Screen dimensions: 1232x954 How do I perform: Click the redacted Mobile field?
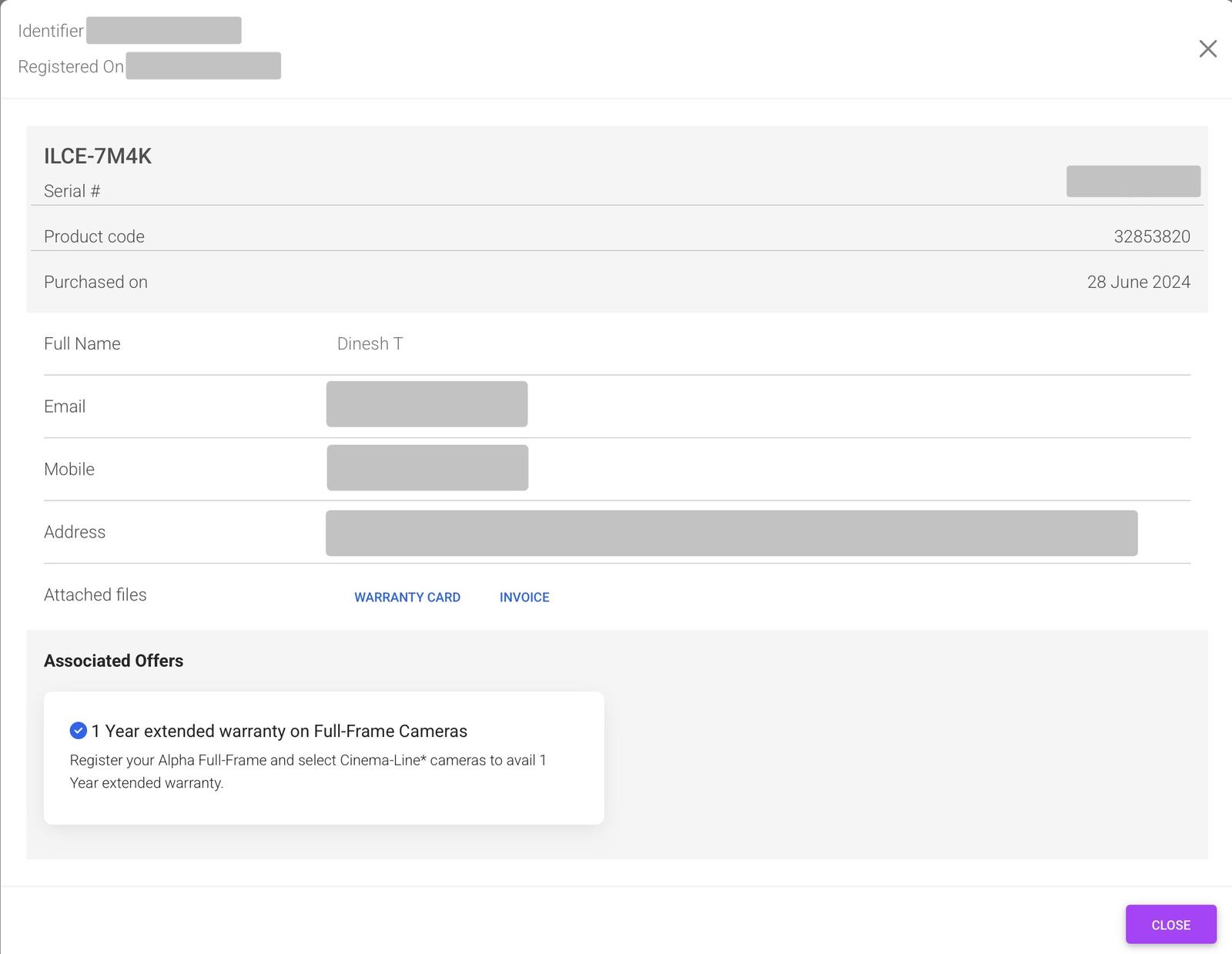click(x=427, y=467)
